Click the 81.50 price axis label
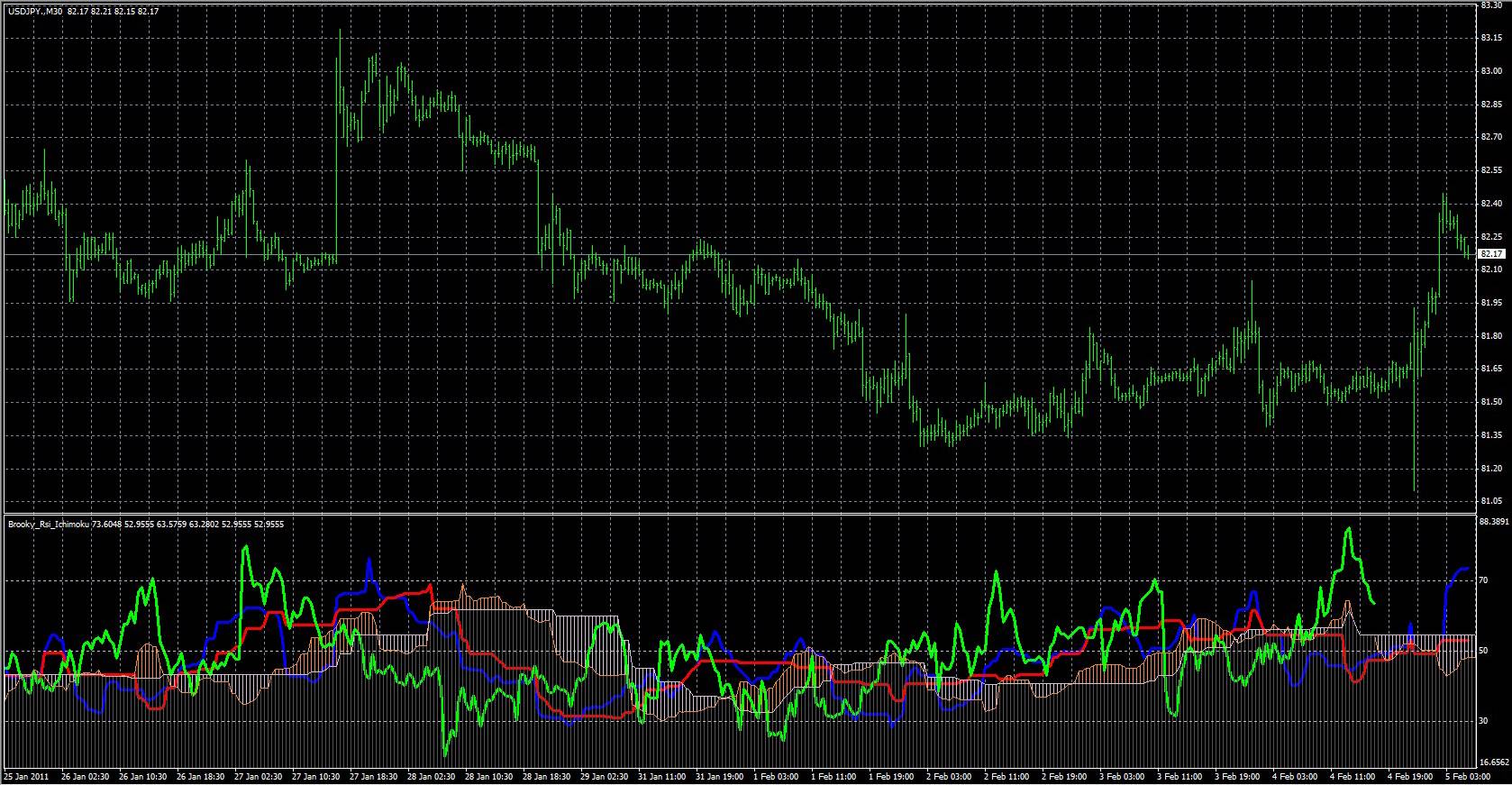The width and height of the screenshot is (1512, 785). pyautogui.click(x=1490, y=402)
